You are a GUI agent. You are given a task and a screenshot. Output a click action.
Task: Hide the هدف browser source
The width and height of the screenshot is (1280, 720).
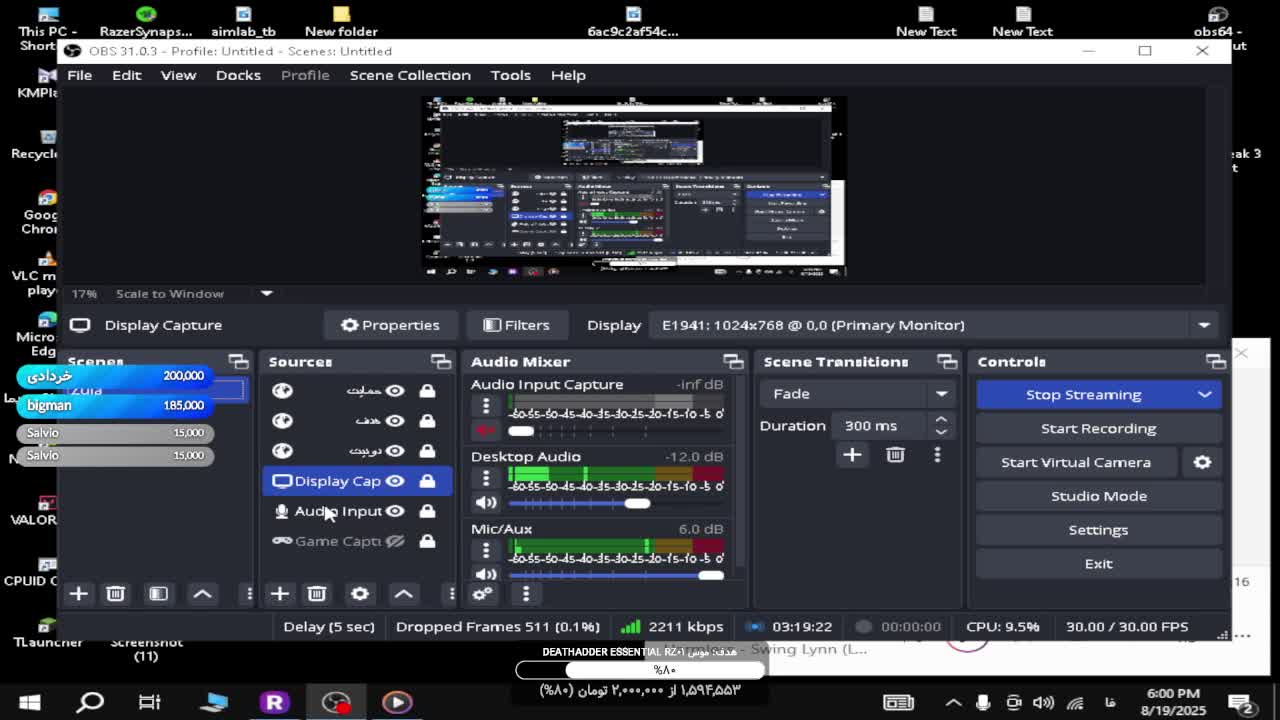(x=395, y=421)
